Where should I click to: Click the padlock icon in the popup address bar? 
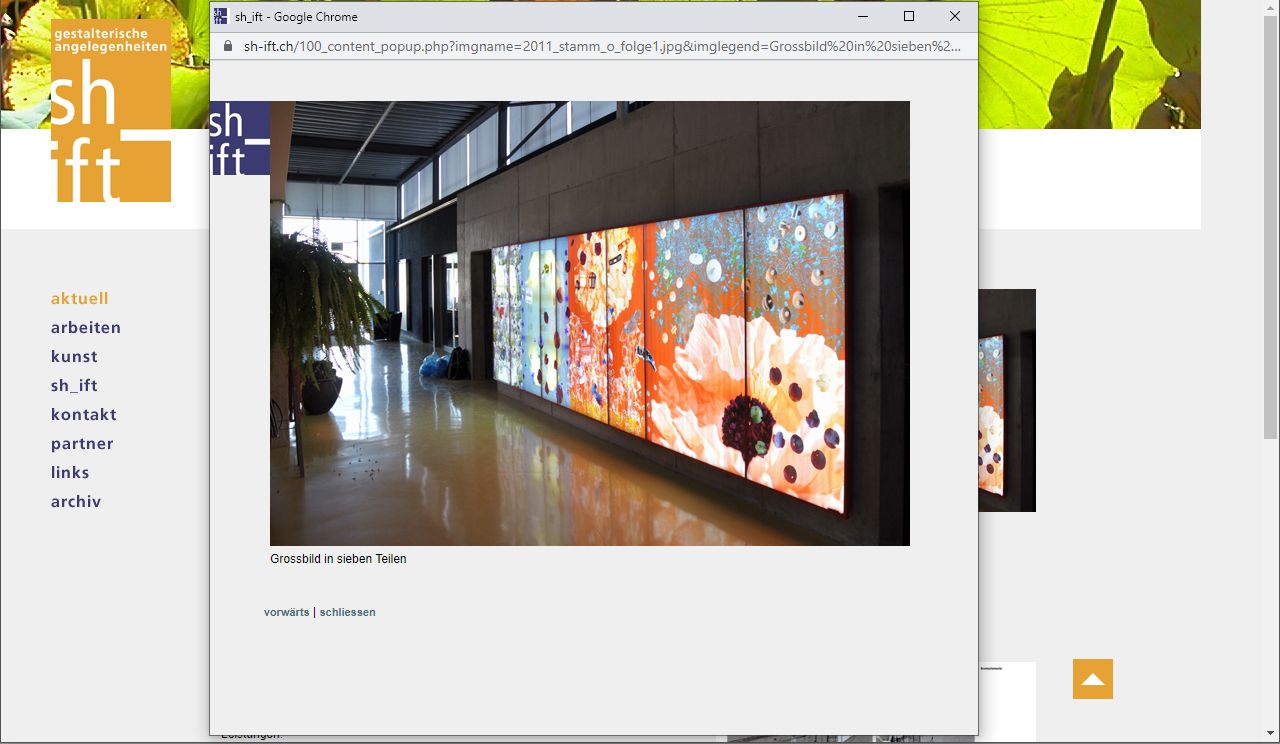pos(228,46)
